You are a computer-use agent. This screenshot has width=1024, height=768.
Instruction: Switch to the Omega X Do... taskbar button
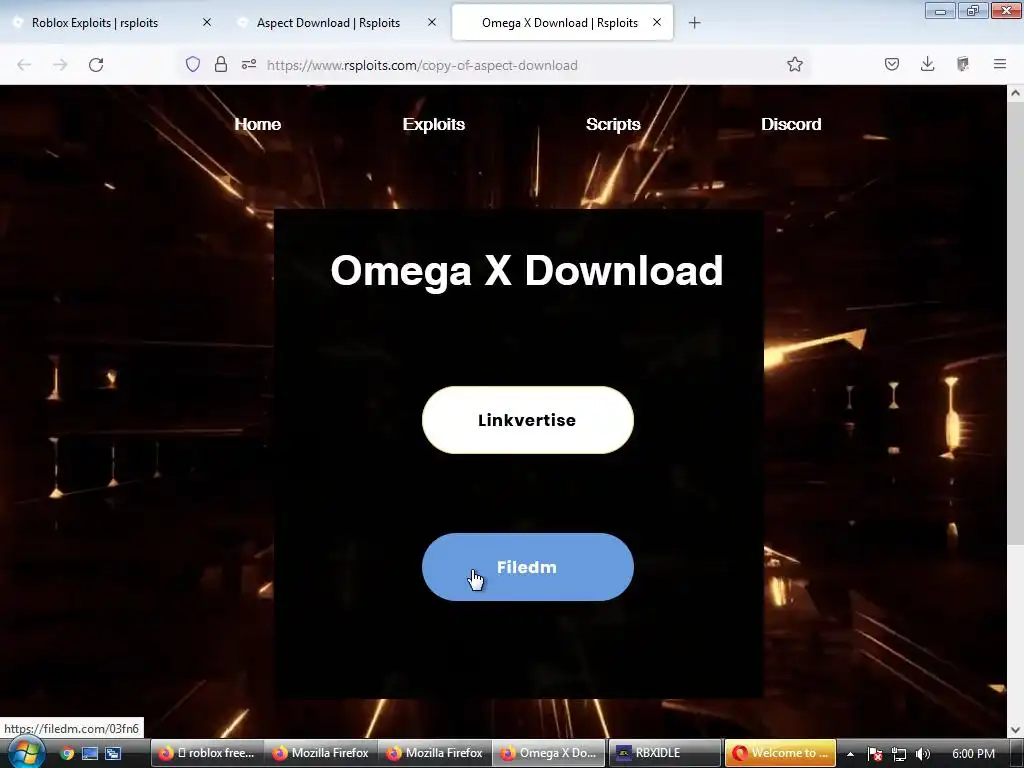click(549, 753)
